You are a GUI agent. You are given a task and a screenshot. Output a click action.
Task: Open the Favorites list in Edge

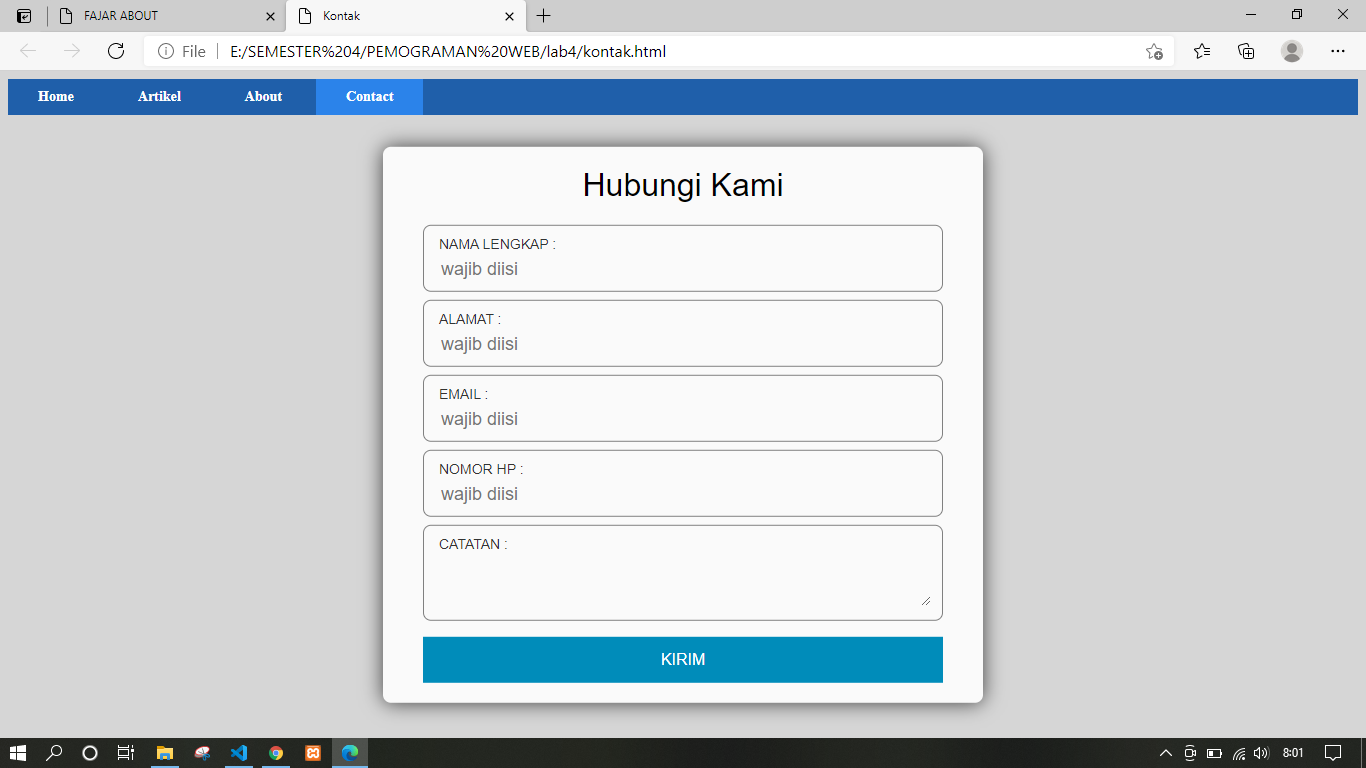tap(1201, 51)
